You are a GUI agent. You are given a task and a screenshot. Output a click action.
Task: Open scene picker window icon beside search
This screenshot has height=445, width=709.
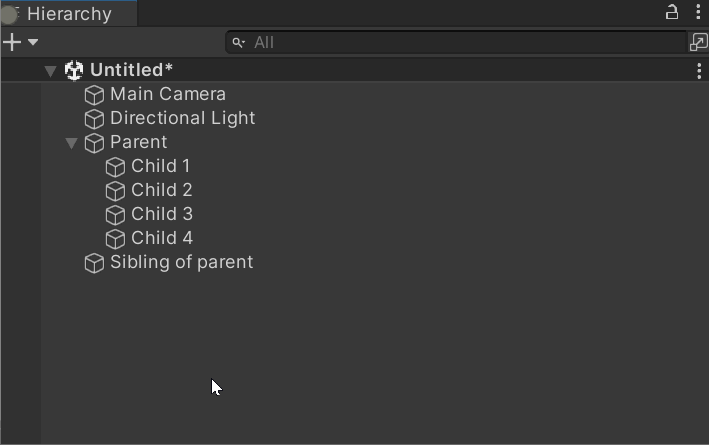[x=698, y=42]
